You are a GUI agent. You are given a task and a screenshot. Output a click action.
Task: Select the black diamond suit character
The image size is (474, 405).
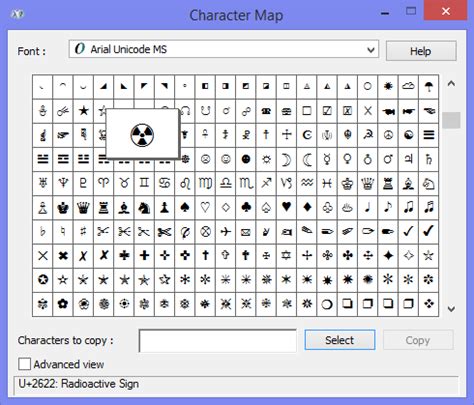pyautogui.click(x=307, y=208)
